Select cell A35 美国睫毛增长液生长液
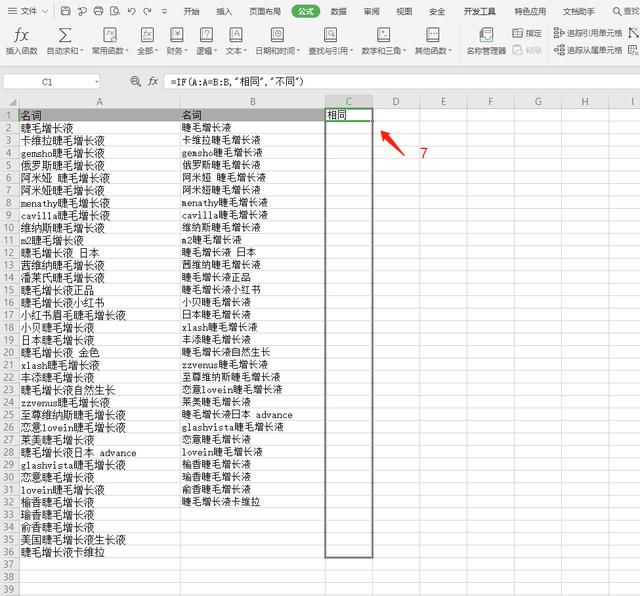This screenshot has height=596, width=640. (100, 540)
